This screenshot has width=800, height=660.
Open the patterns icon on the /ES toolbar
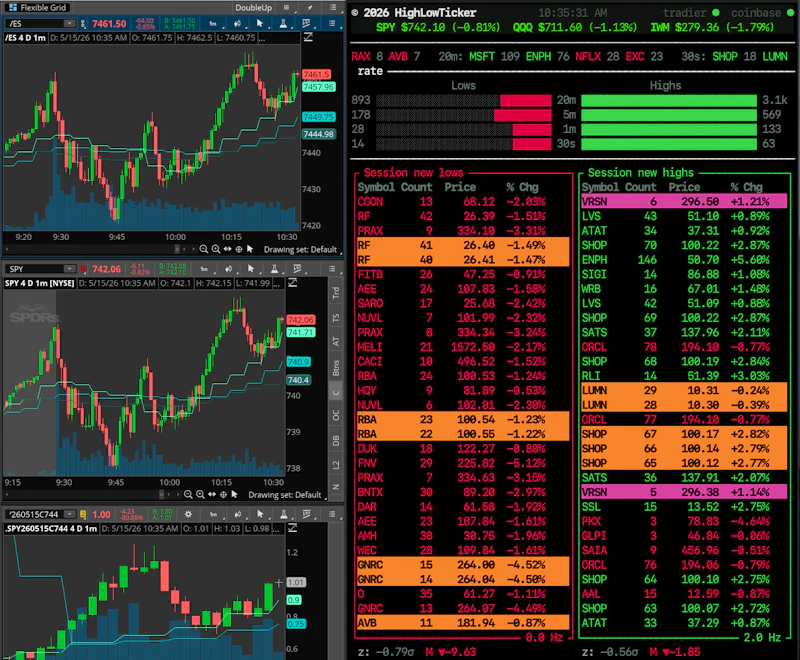(x=306, y=23)
